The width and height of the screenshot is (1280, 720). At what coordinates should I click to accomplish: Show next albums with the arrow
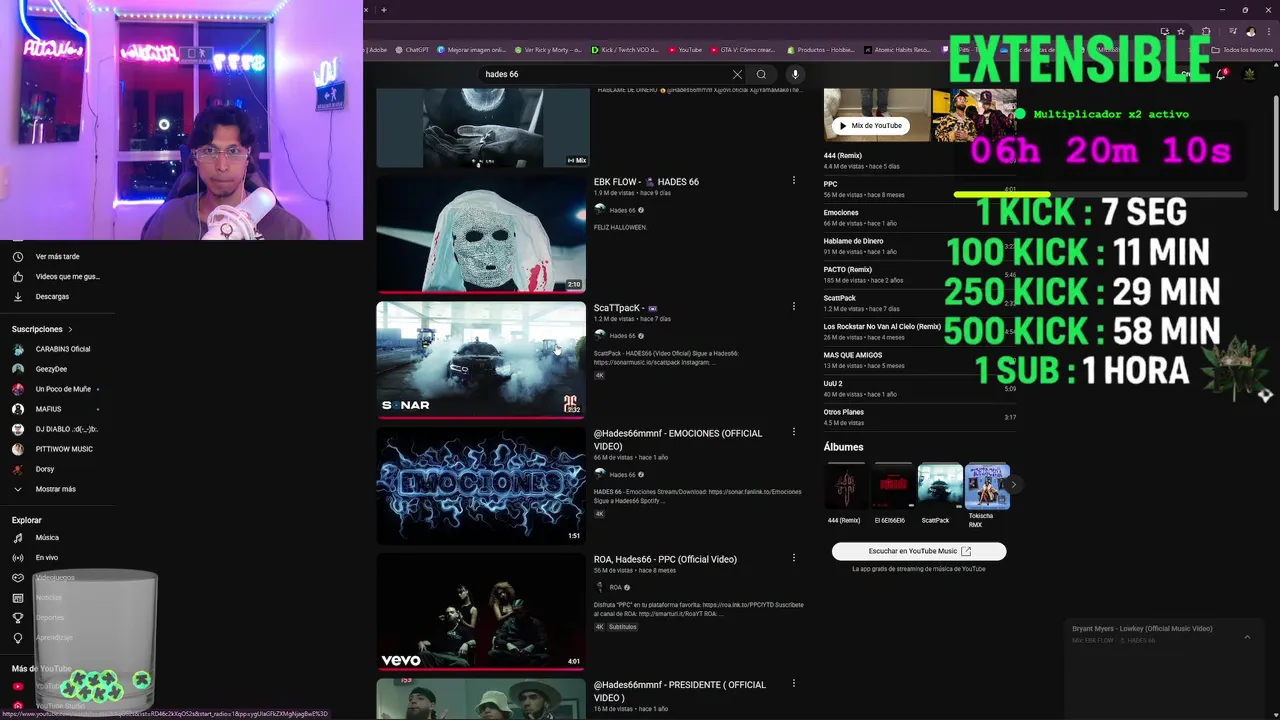[1013, 485]
